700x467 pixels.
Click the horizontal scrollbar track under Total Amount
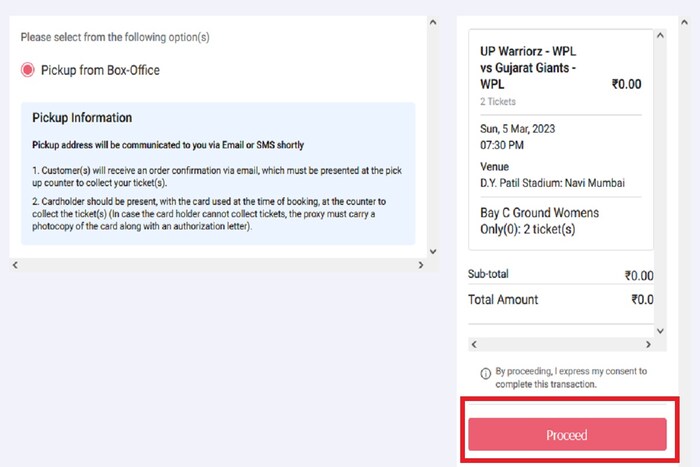(x=561, y=344)
